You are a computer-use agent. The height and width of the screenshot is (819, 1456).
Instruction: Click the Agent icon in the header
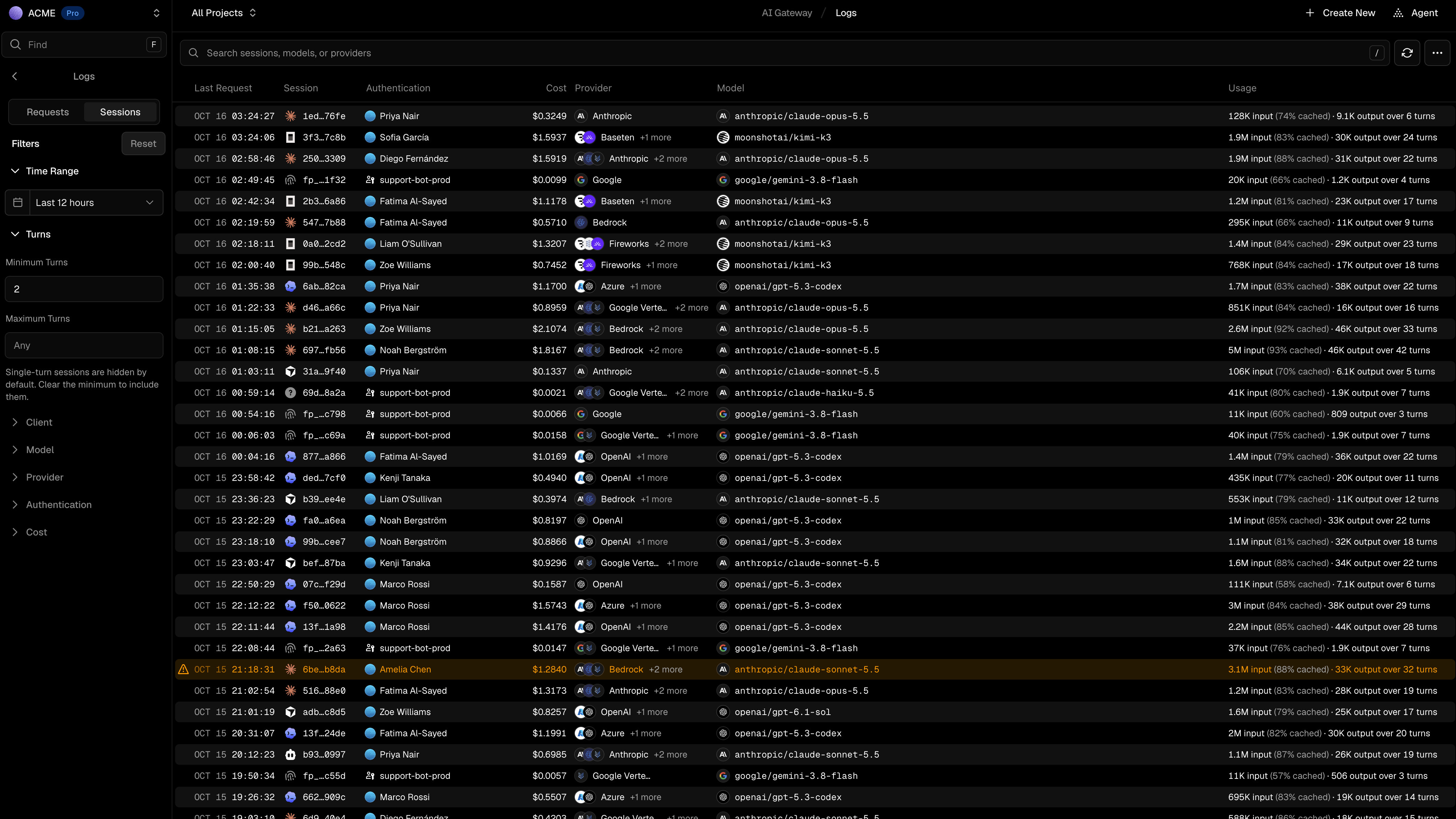click(x=1398, y=13)
